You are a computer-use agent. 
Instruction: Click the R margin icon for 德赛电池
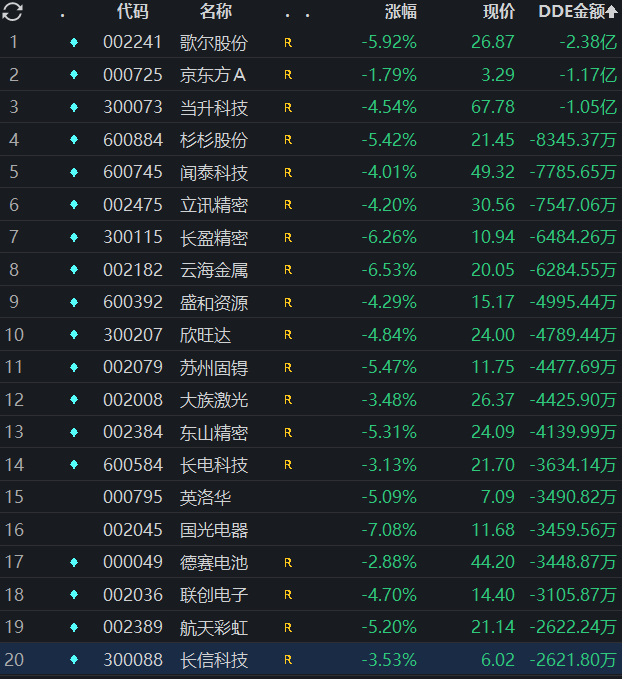288,563
